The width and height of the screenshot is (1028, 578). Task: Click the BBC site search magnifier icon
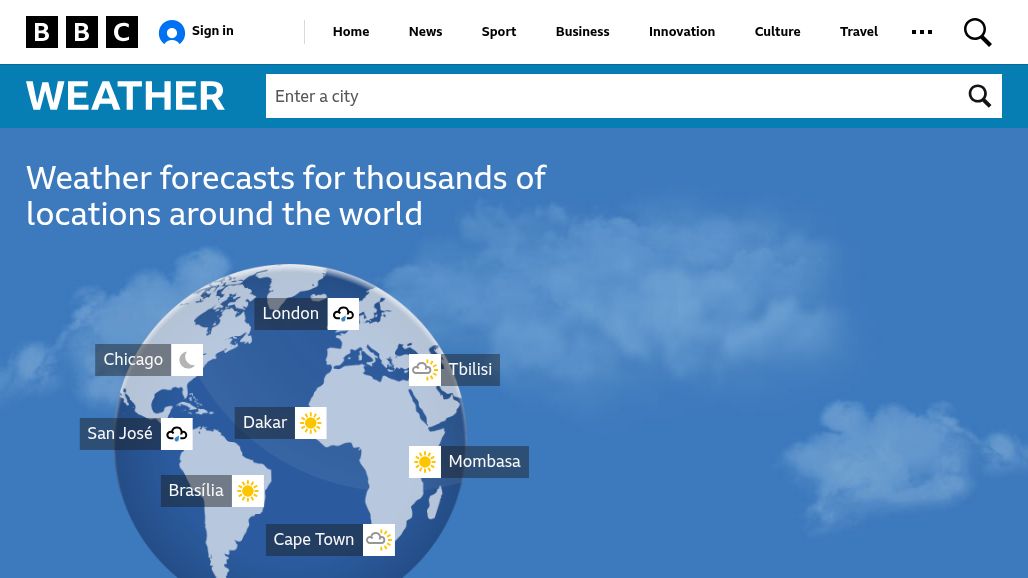977,32
